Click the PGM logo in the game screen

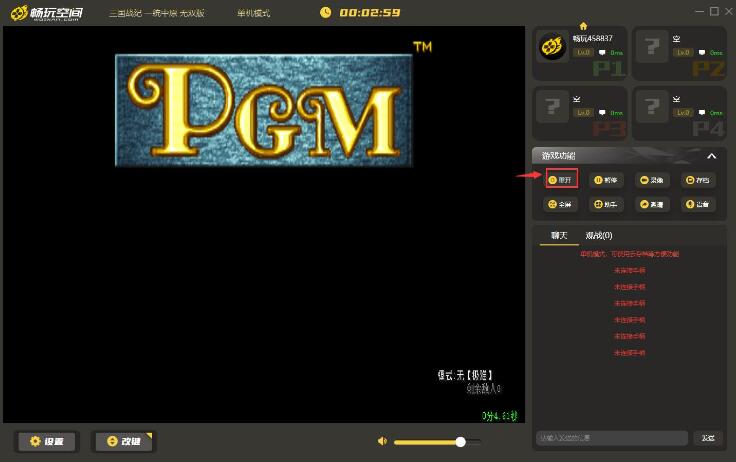point(264,110)
